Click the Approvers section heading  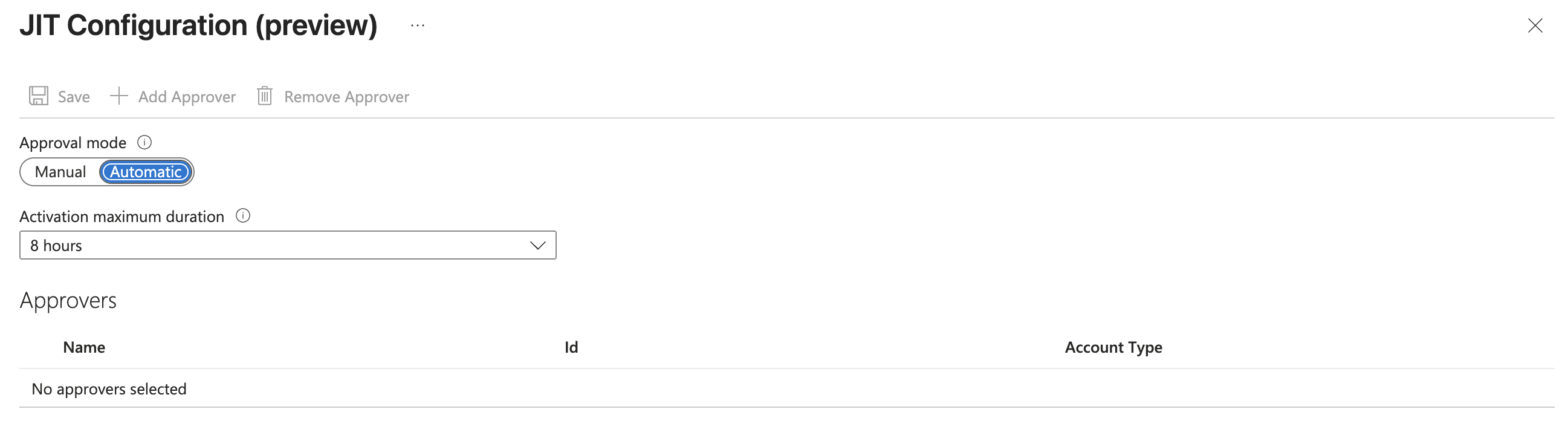pos(68,300)
